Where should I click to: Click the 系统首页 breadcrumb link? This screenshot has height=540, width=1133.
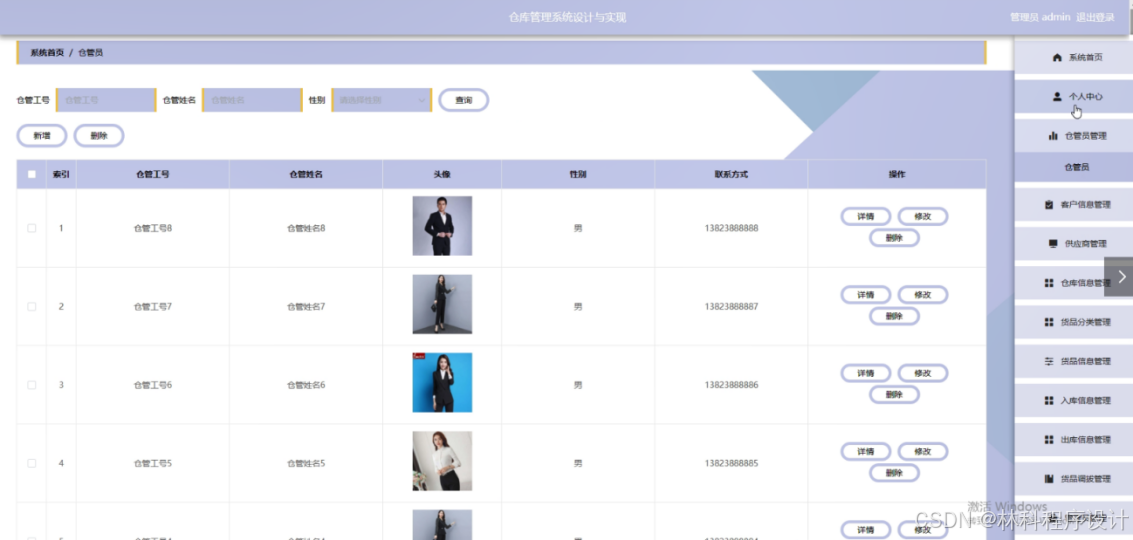click(47, 53)
